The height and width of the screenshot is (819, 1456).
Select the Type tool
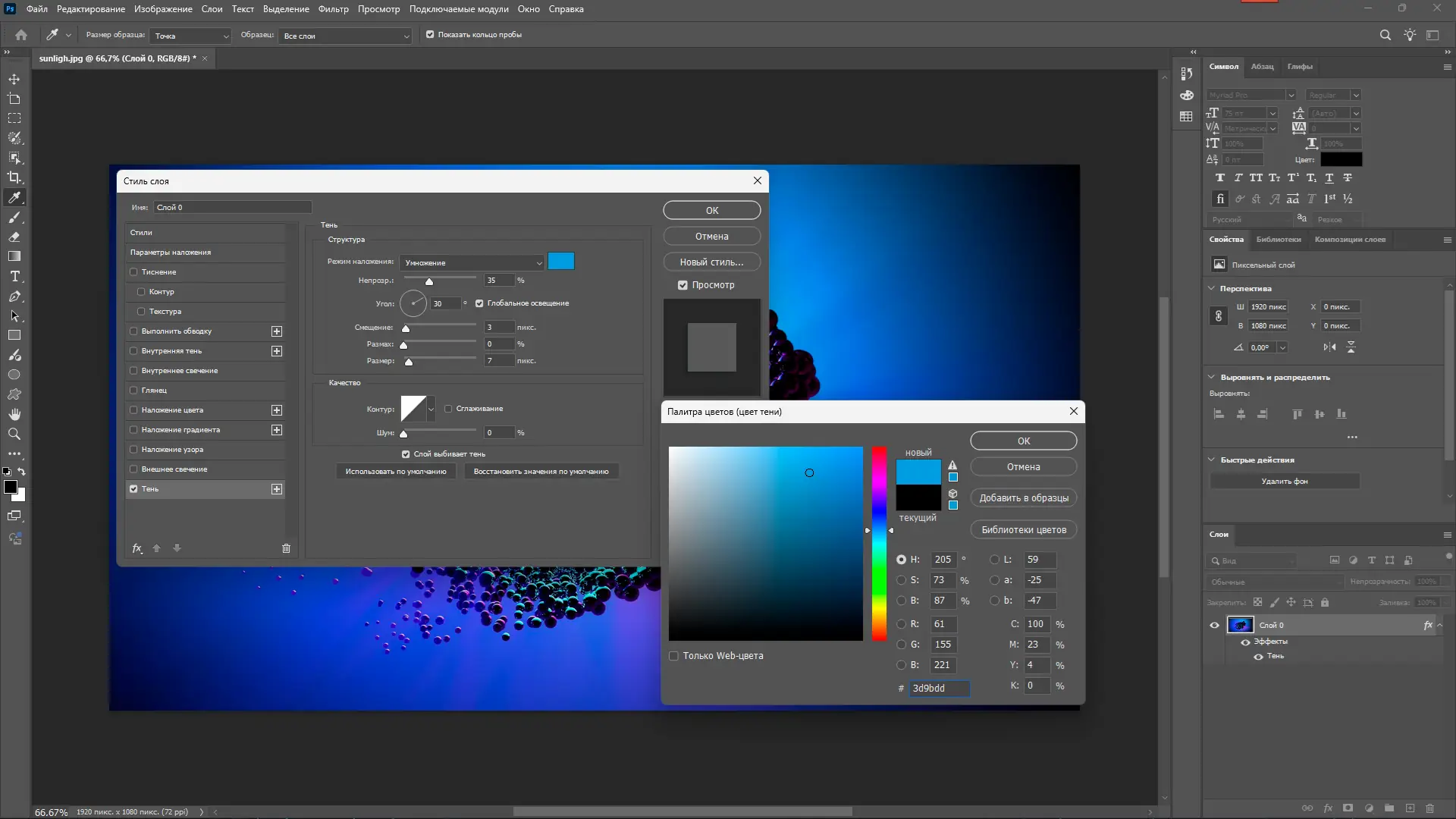tap(14, 277)
